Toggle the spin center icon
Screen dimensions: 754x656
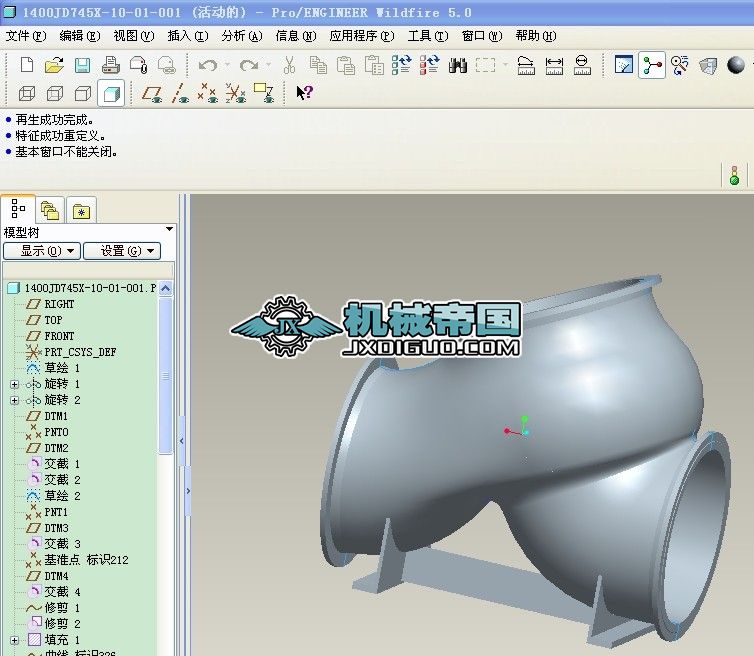click(652, 65)
